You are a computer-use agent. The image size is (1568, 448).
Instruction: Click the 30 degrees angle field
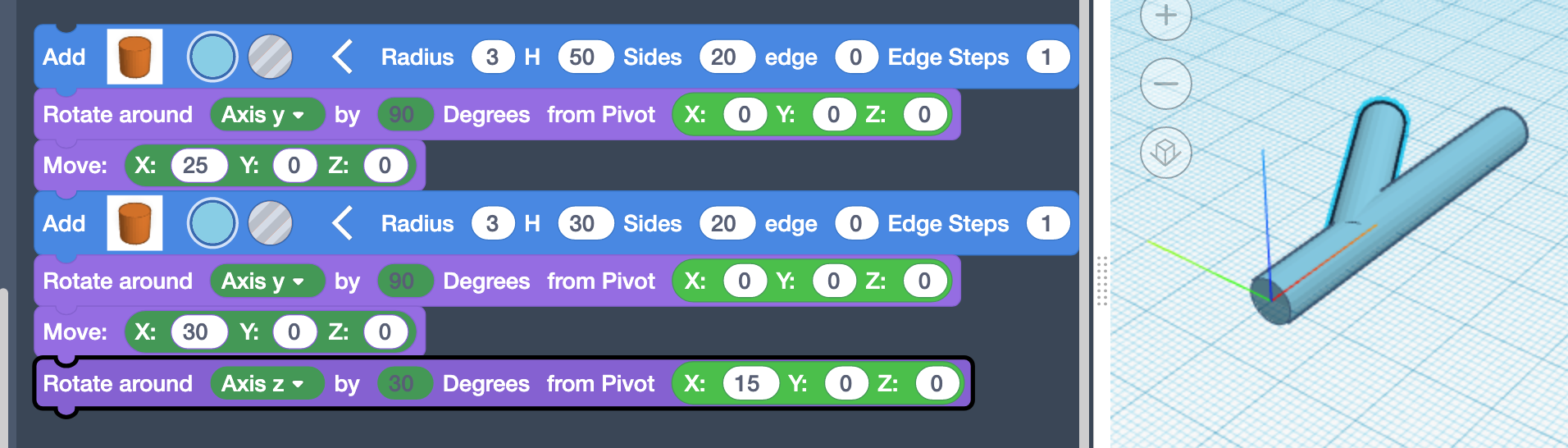tap(401, 384)
